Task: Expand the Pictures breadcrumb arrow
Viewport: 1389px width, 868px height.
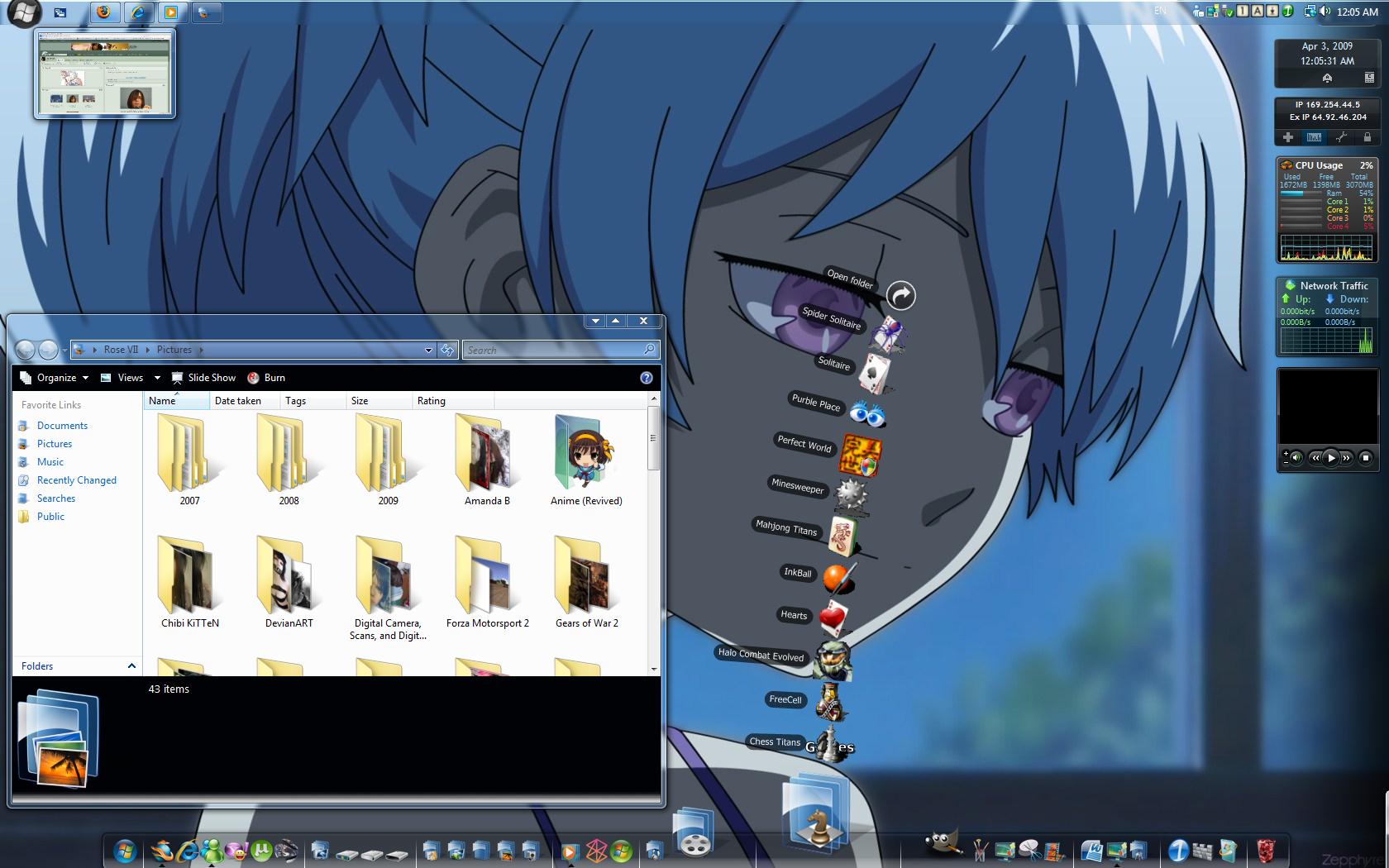Action: (x=201, y=350)
